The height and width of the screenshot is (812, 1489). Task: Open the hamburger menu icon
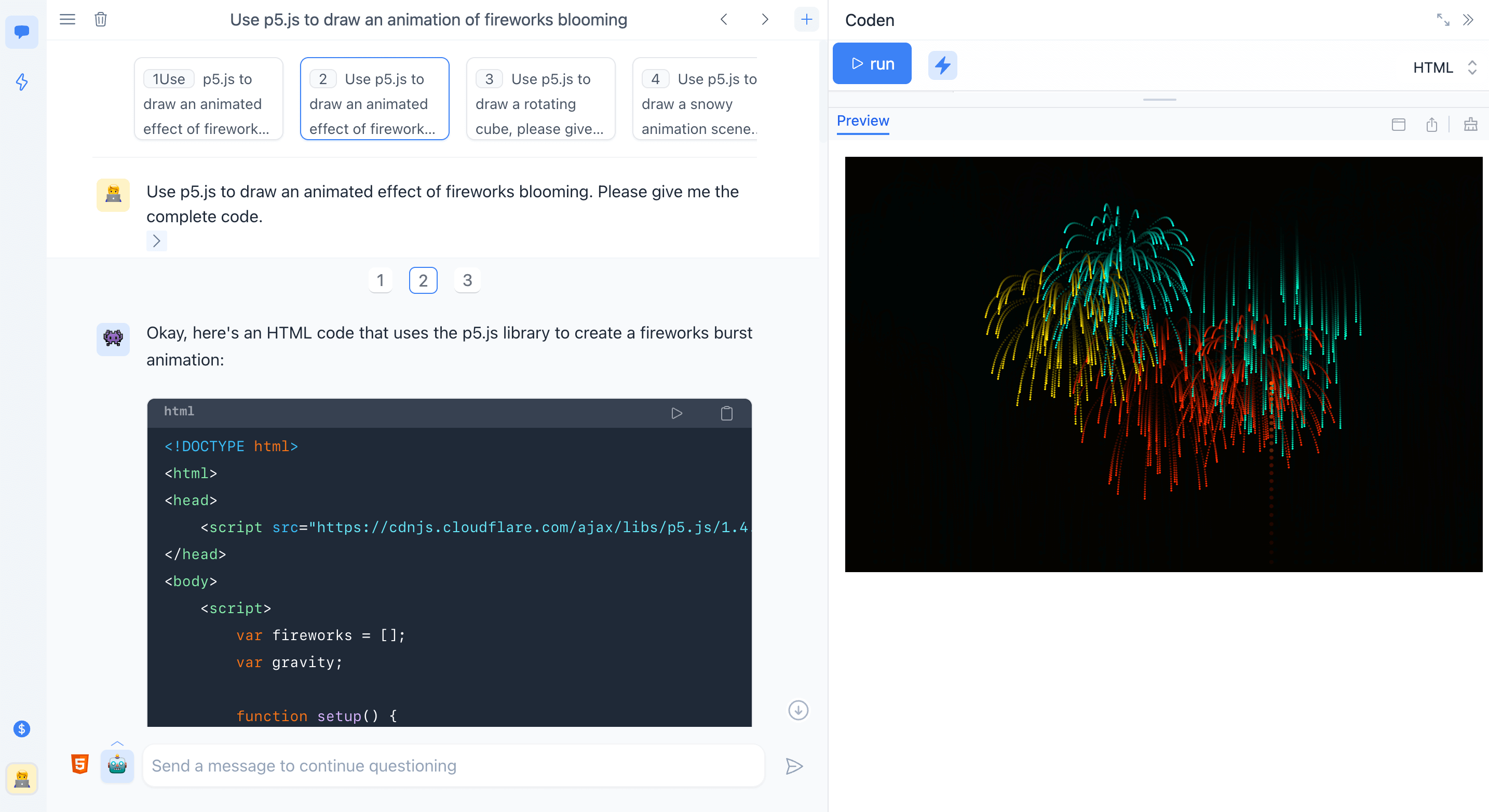(x=67, y=20)
